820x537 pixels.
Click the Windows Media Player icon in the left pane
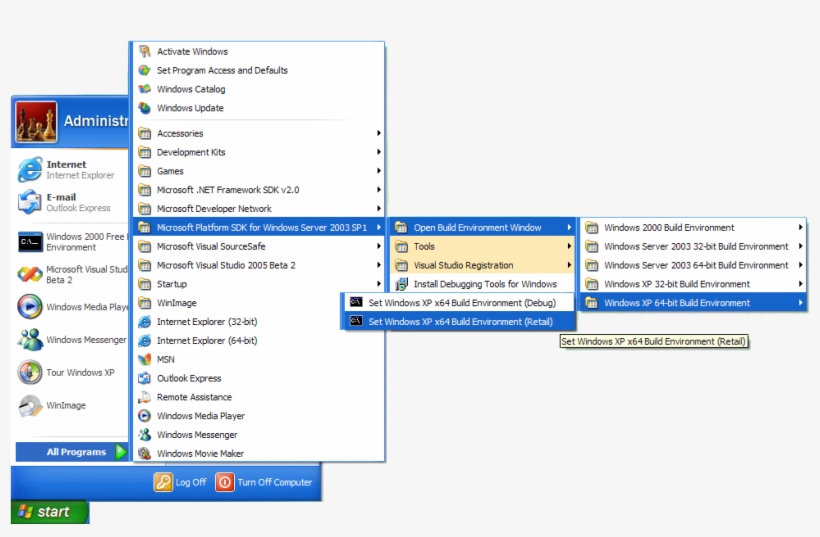point(30,306)
